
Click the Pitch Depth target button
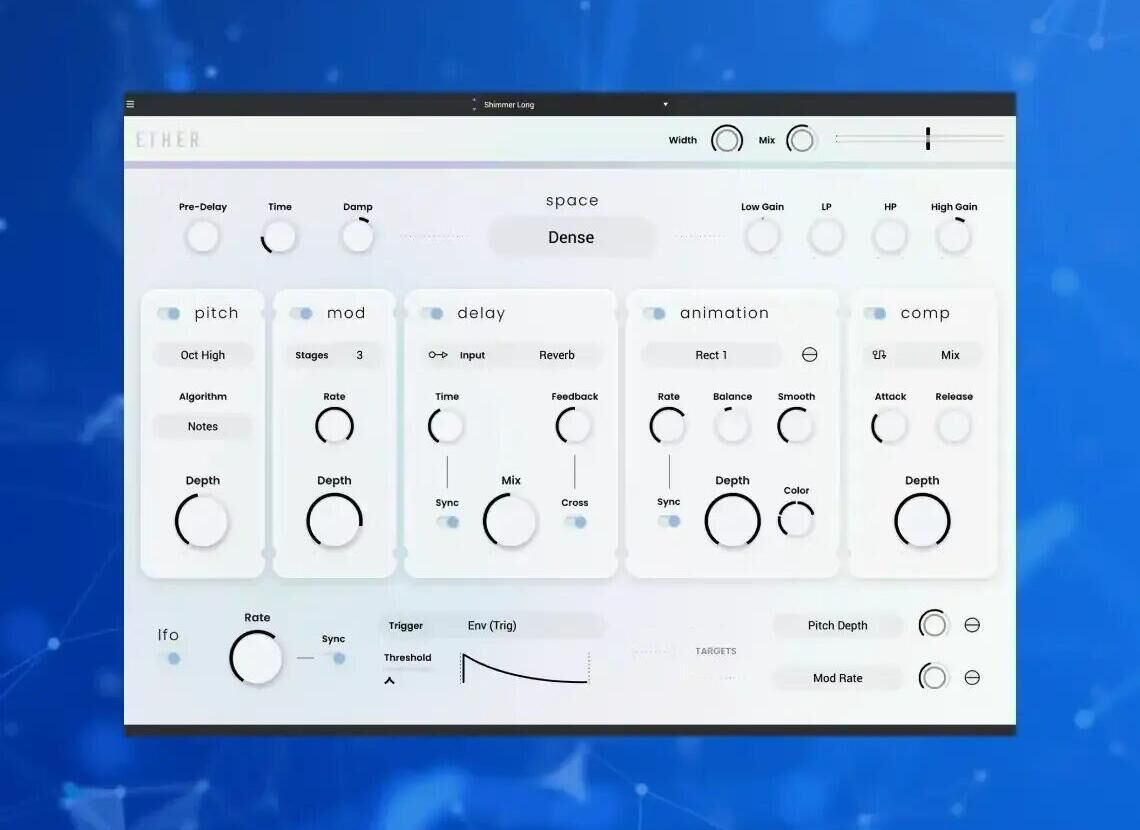pyautogui.click(x=837, y=626)
